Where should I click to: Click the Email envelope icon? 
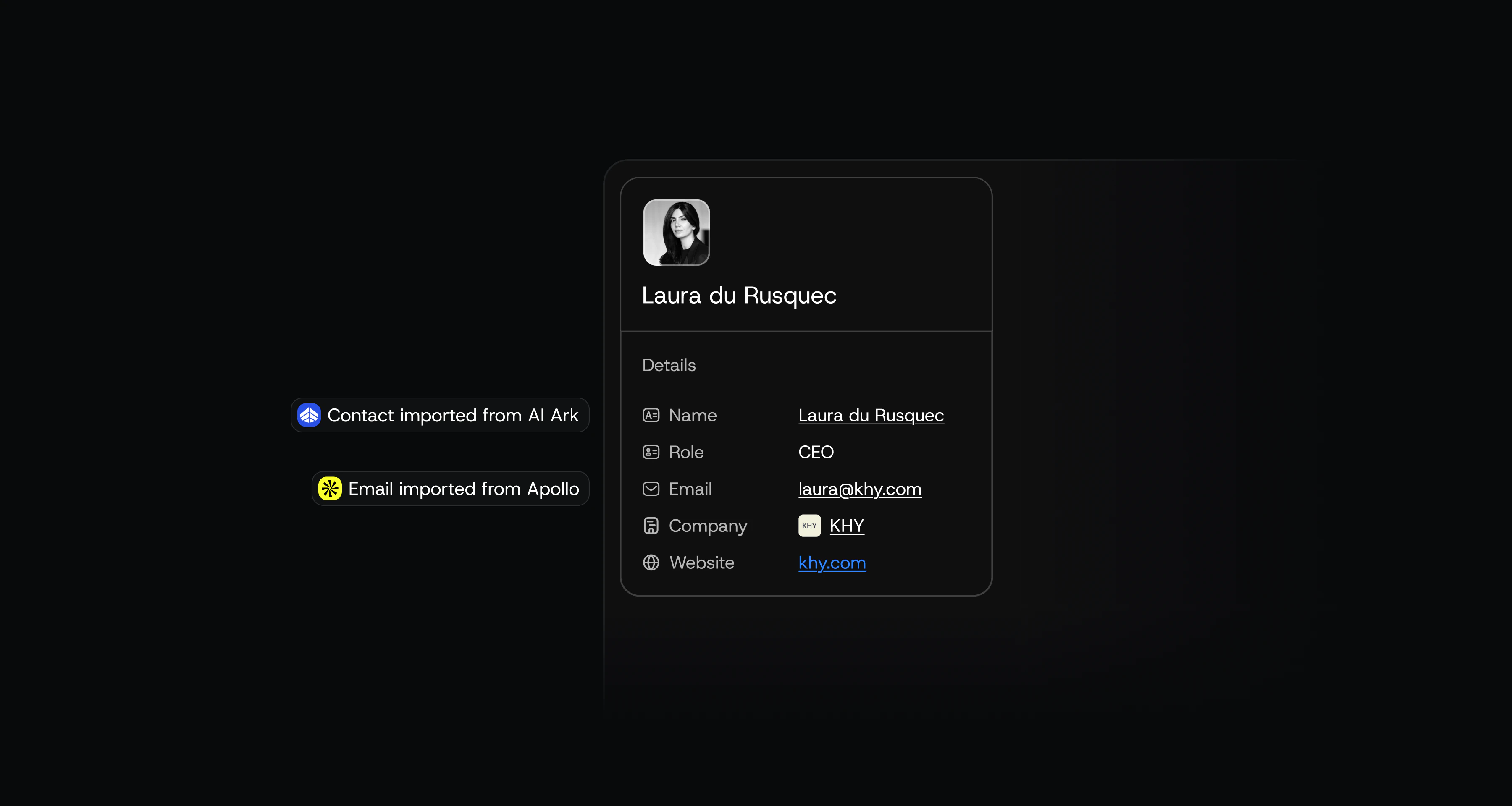click(x=651, y=489)
